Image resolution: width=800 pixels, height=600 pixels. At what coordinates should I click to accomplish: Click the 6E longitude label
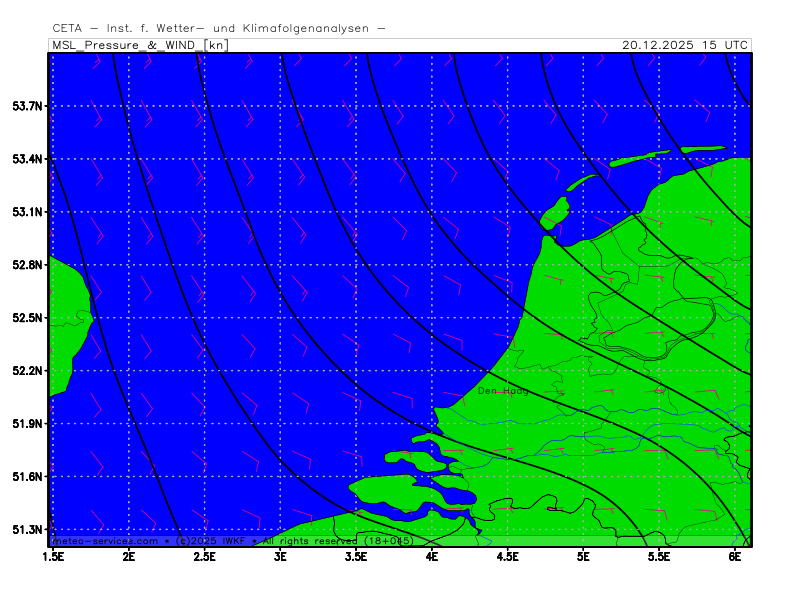click(x=735, y=555)
